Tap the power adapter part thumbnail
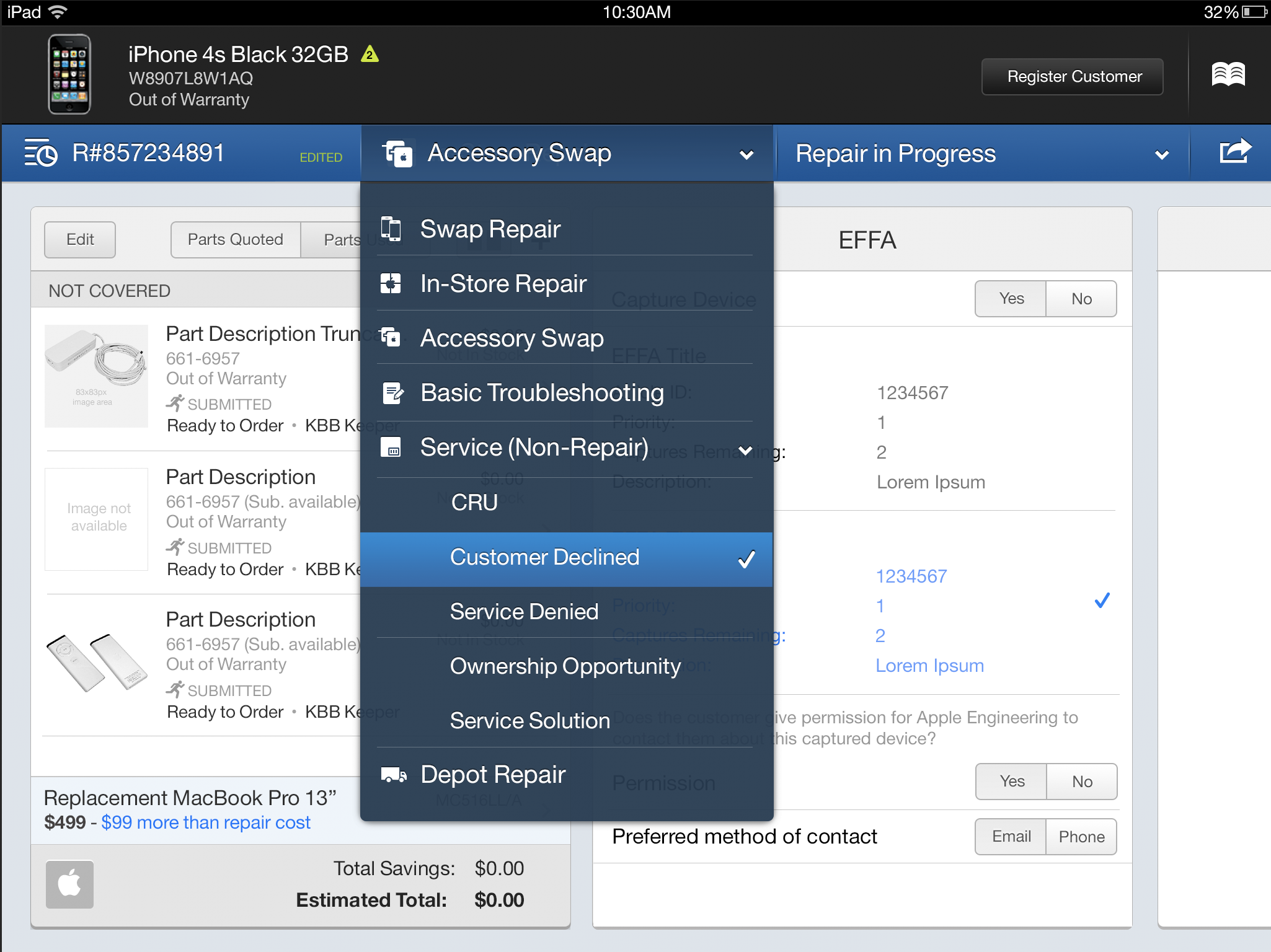Screen dimensions: 1271x952 [x=97, y=376]
